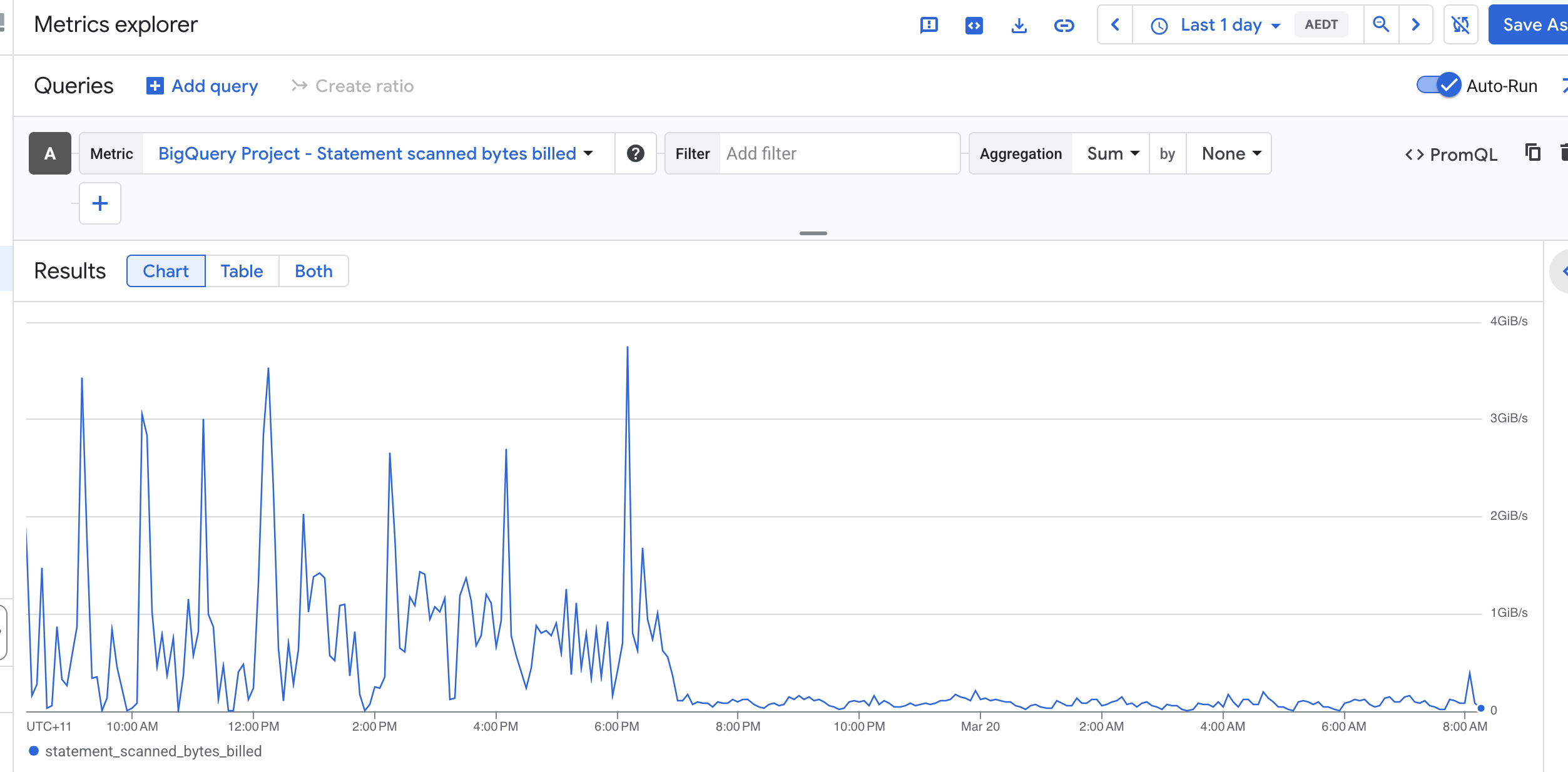
Task: Delete query A with the trash icon
Action: pyautogui.click(x=1563, y=153)
